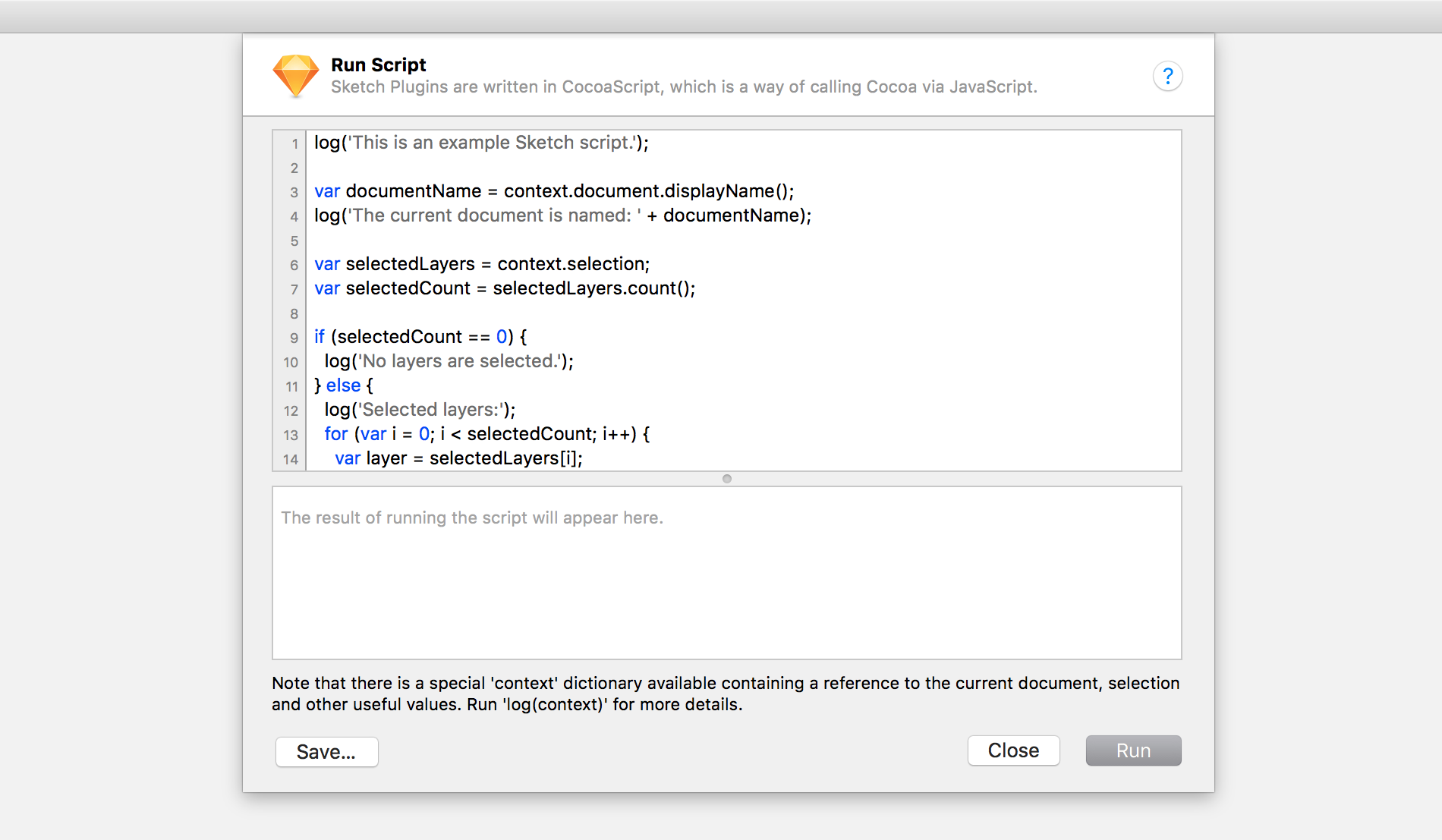Click the split view divider handle dot

pyautogui.click(x=727, y=479)
